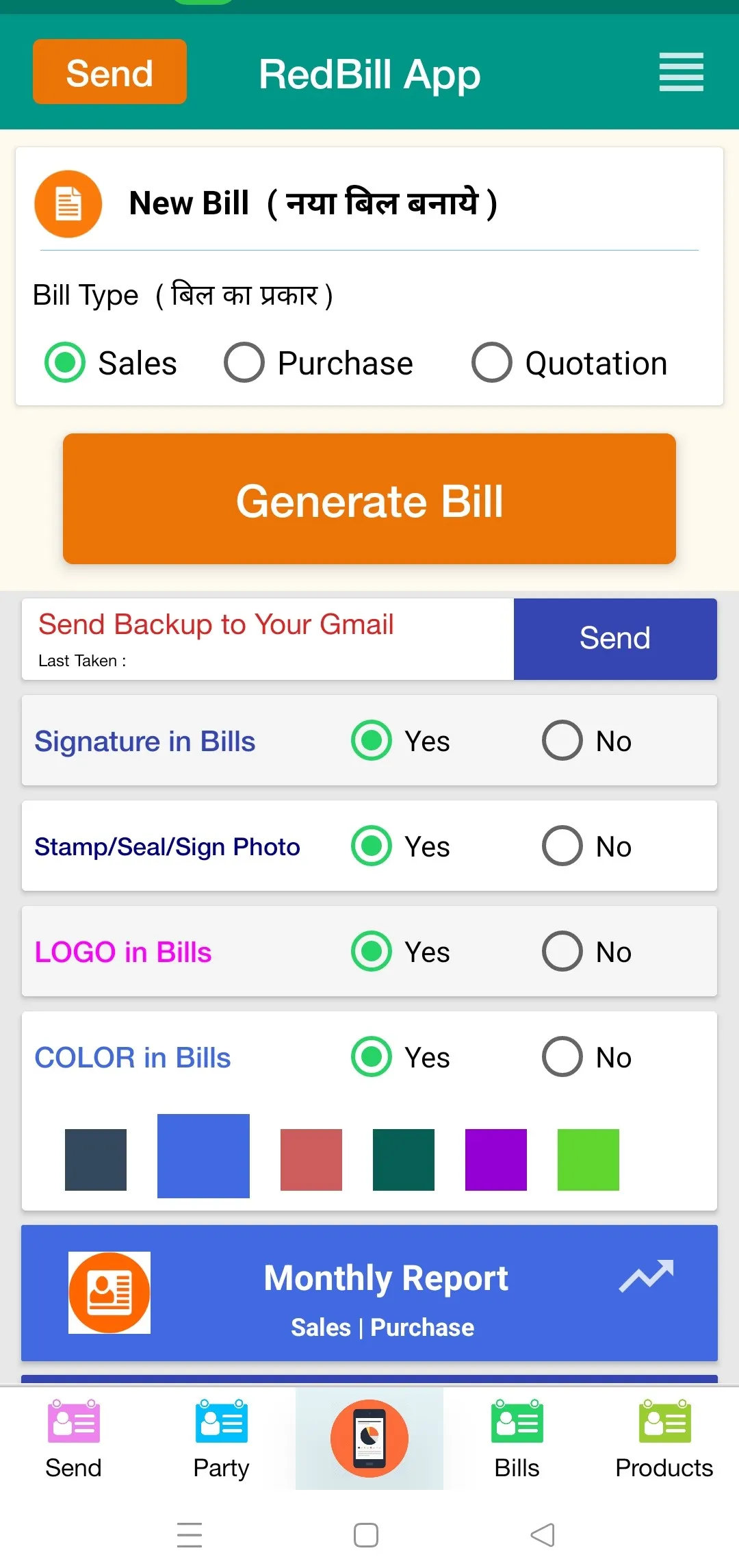Open Bills tab in bottom navigation
The width and height of the screenshot is (739, 1568).
pyautogui.click(x=517, y=1438)
